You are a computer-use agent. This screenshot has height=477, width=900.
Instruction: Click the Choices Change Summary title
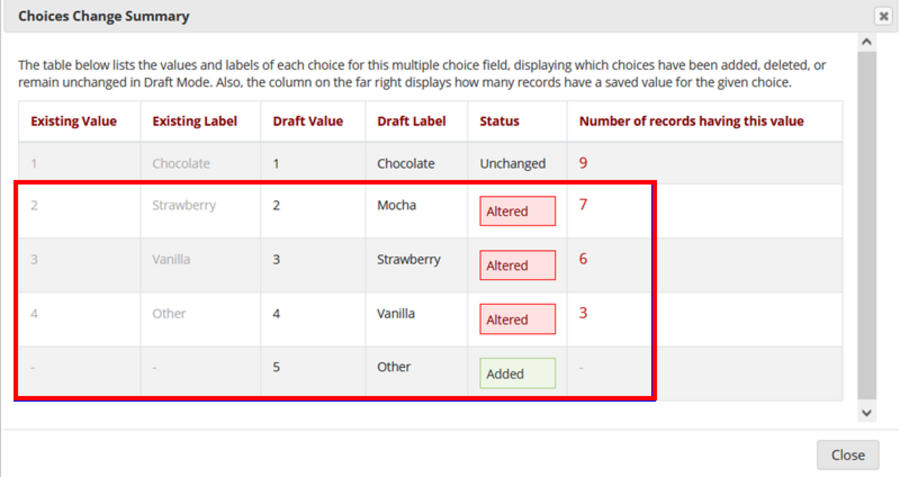tap(104, 16)
